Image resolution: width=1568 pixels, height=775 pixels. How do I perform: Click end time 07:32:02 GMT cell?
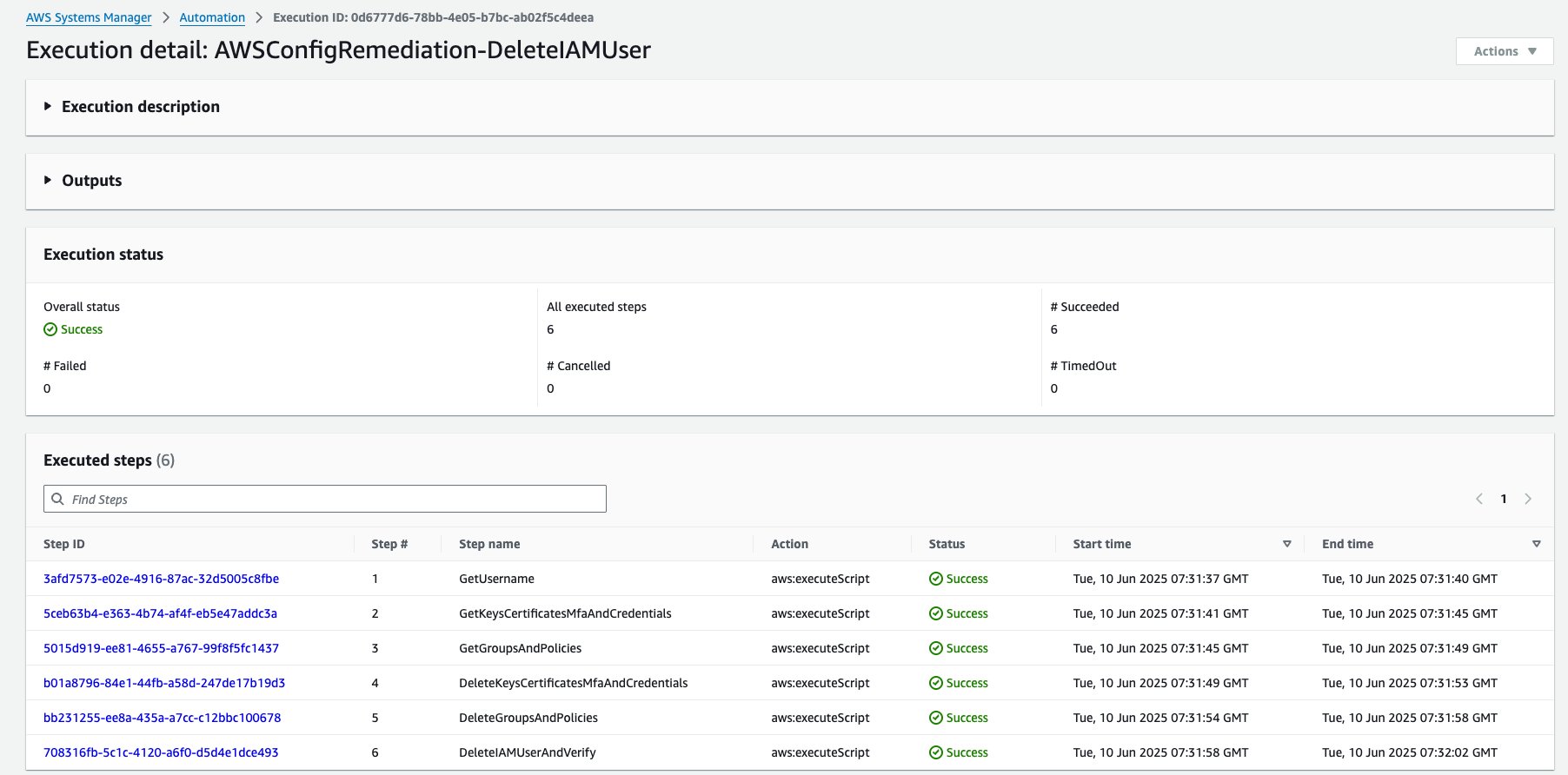tap(1410, 752)
